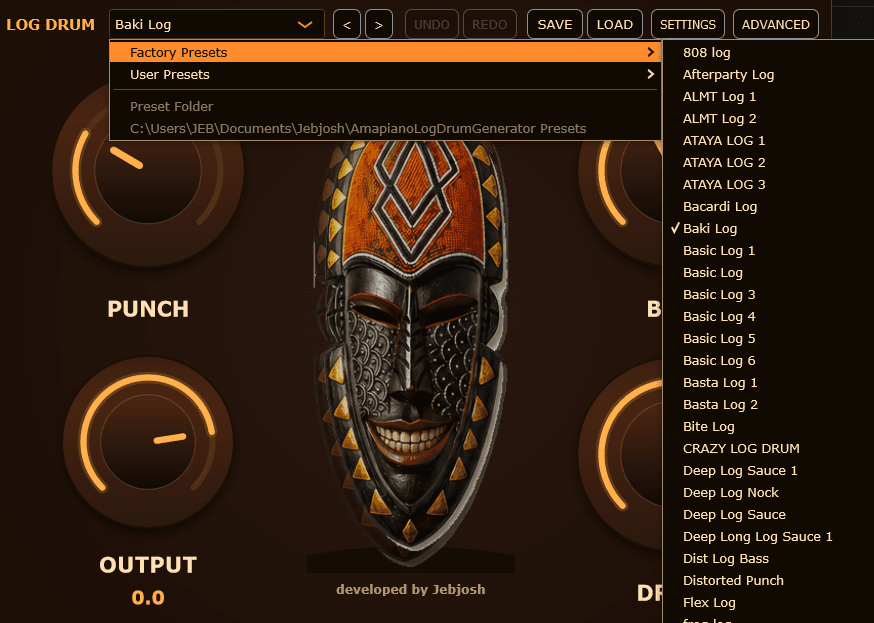874x623 pixels.
Task: Select the Bite Log preset
Action: coord(769,427)
